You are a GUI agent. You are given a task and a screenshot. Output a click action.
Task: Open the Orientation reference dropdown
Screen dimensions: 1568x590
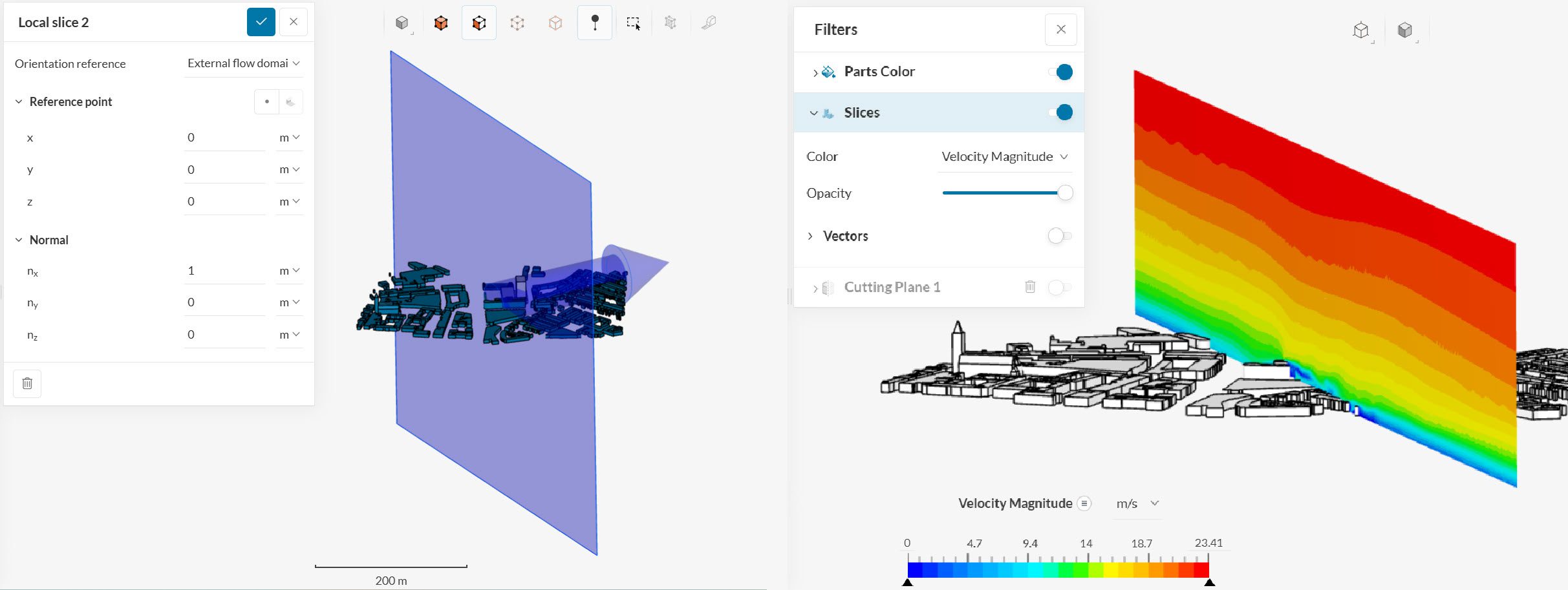pyautogui.click(x=243, y=63)
